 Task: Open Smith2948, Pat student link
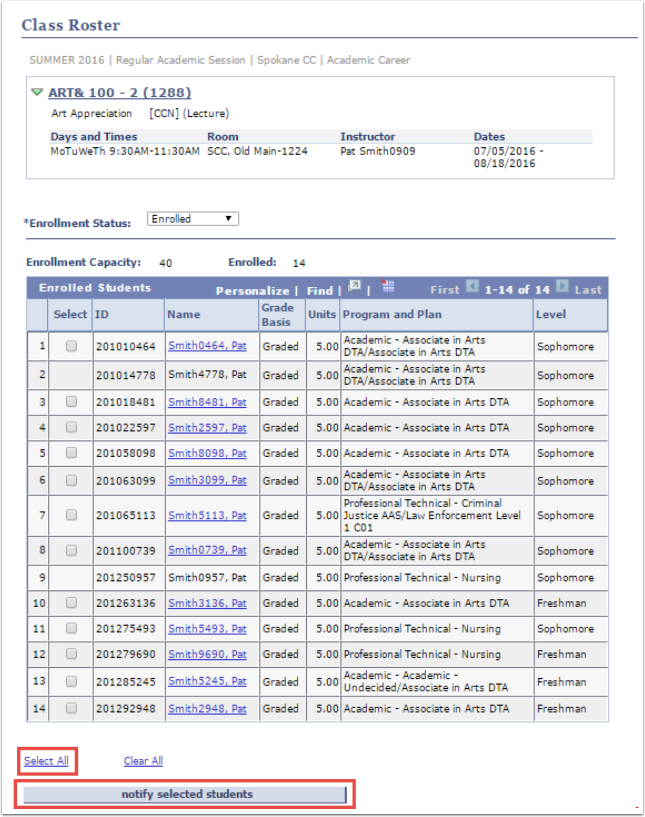coord(207,709)
